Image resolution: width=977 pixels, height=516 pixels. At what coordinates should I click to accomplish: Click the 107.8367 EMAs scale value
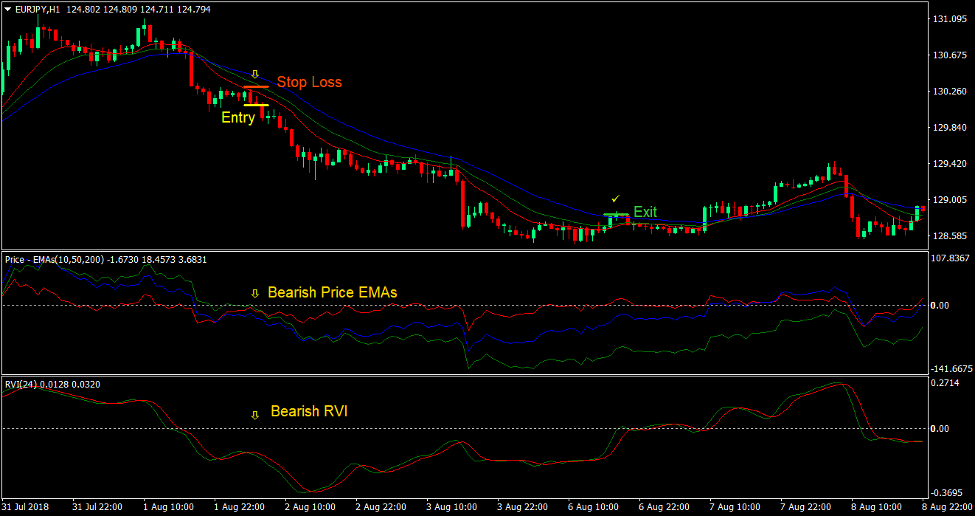[x=950, y=258]
